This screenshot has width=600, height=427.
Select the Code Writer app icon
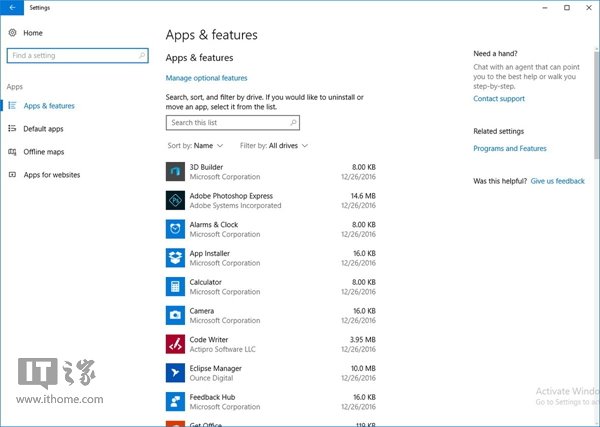click(x=175, y=344)
